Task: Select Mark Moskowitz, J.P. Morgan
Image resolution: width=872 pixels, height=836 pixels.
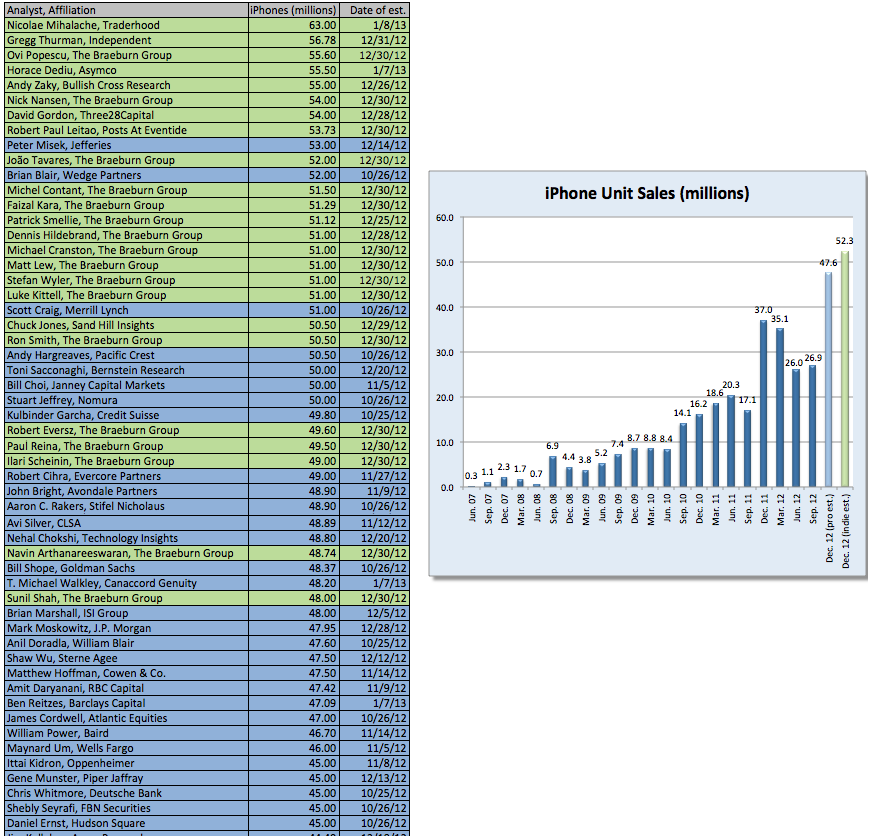Action: click(126, 629)
